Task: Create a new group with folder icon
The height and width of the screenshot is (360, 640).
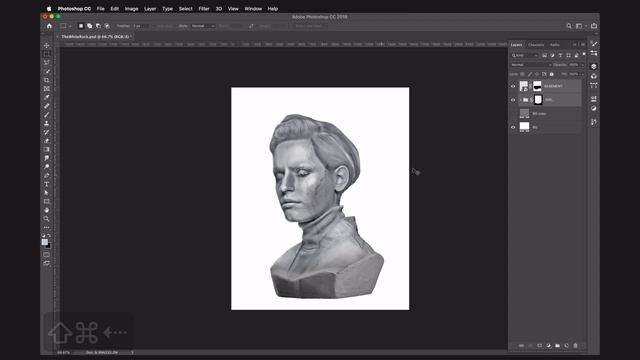Action: click(558, 346)
